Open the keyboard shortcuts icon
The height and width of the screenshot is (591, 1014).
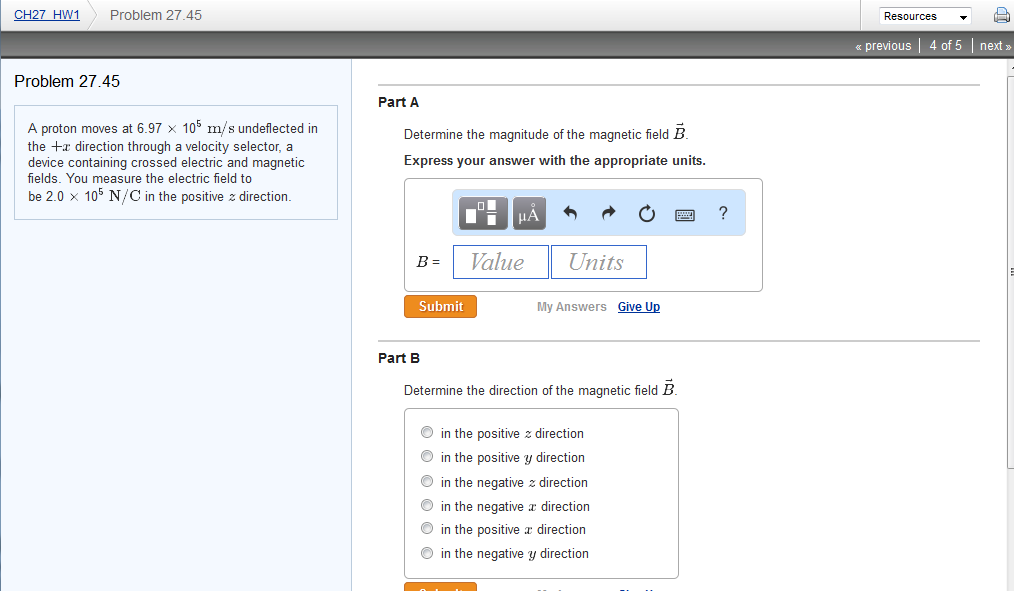(684, 212)
